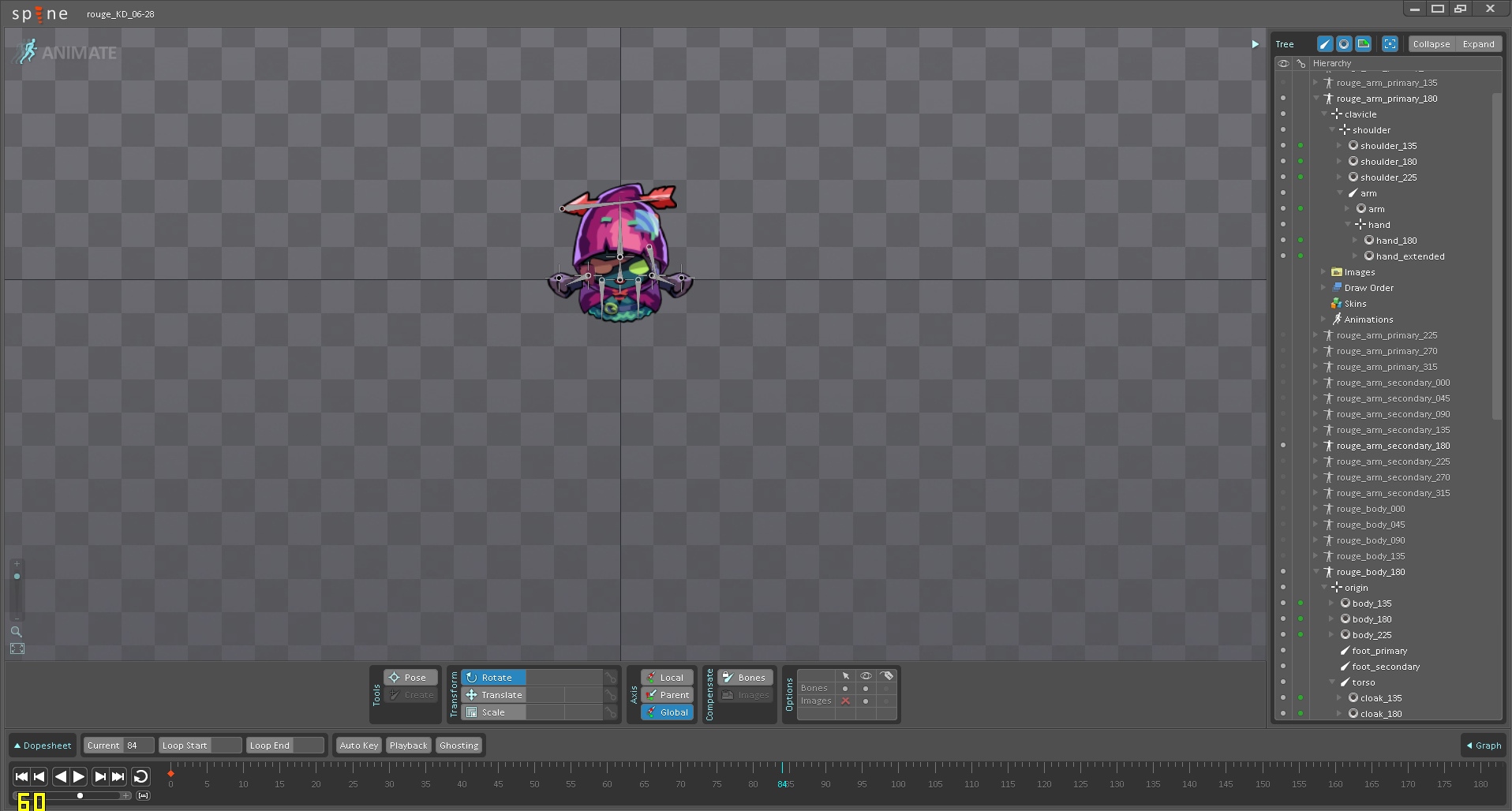1512x811 pixels.
Task: Click the Current frame input field
Action: coord(138,746)
